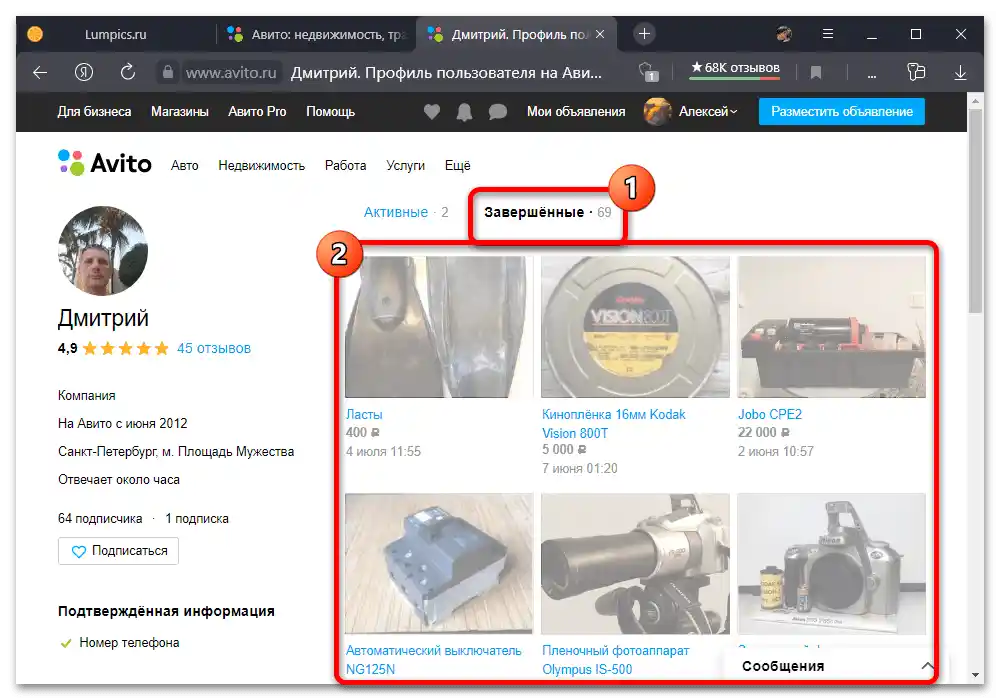Open the downloads arrow icon
Screen dimensions: 1000x700
(x=960, y=73)
